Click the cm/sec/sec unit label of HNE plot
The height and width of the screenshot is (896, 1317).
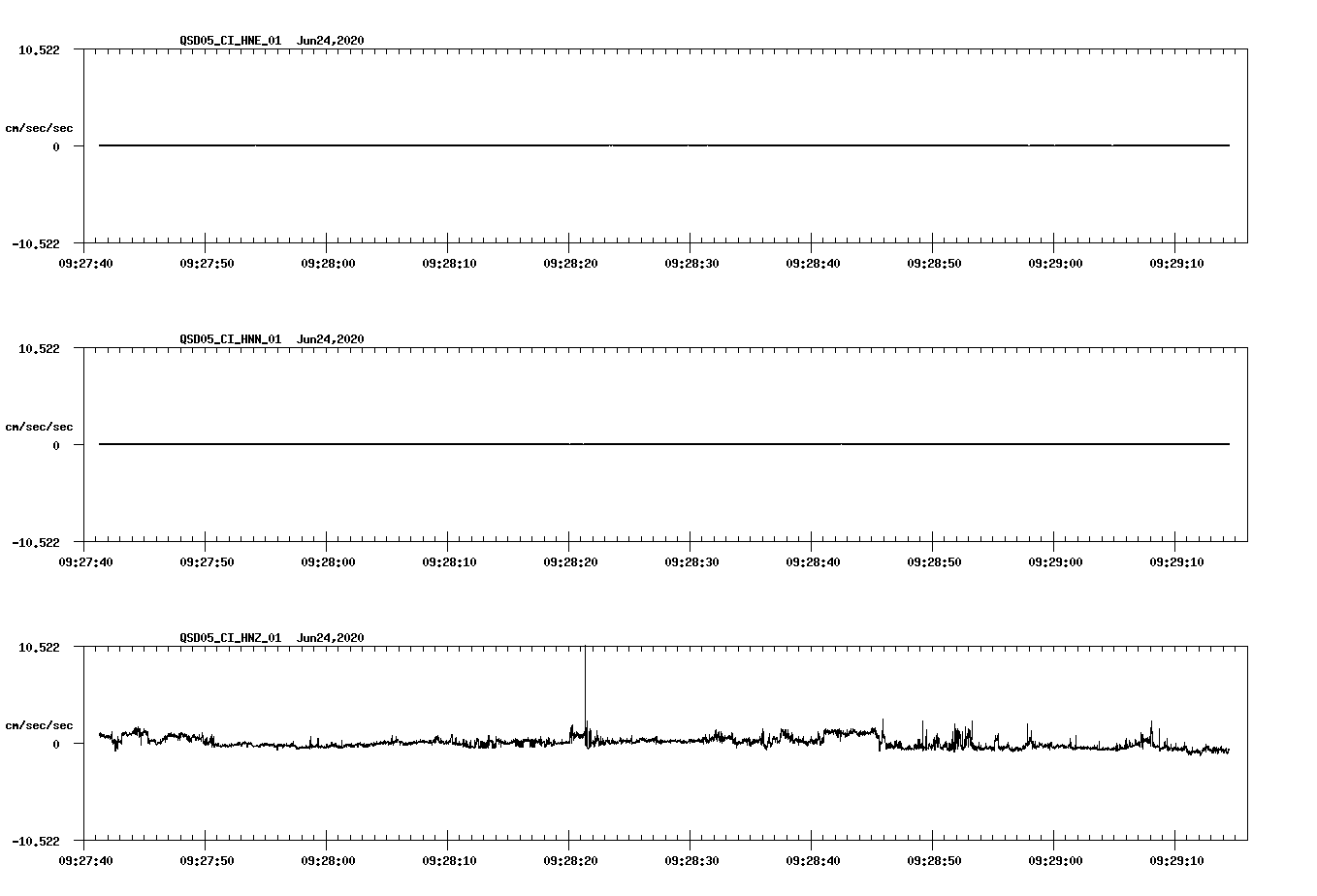pyautogui.click(x=39, y=128)
